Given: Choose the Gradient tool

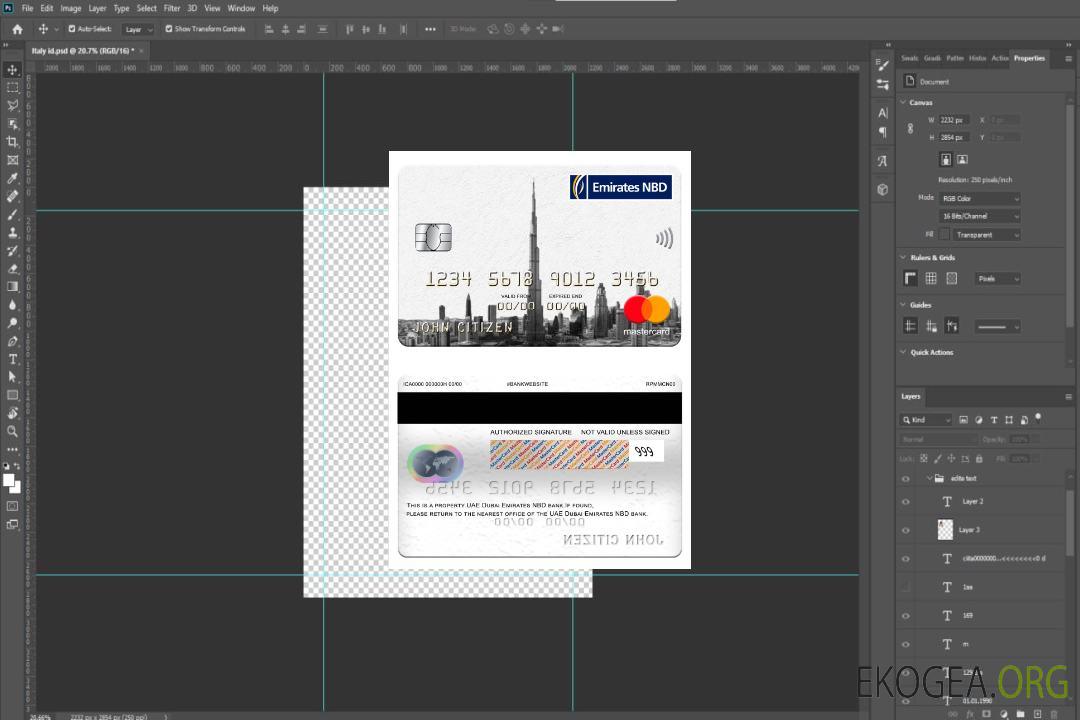Looking at the screenshot, I should tap(13, 287).
